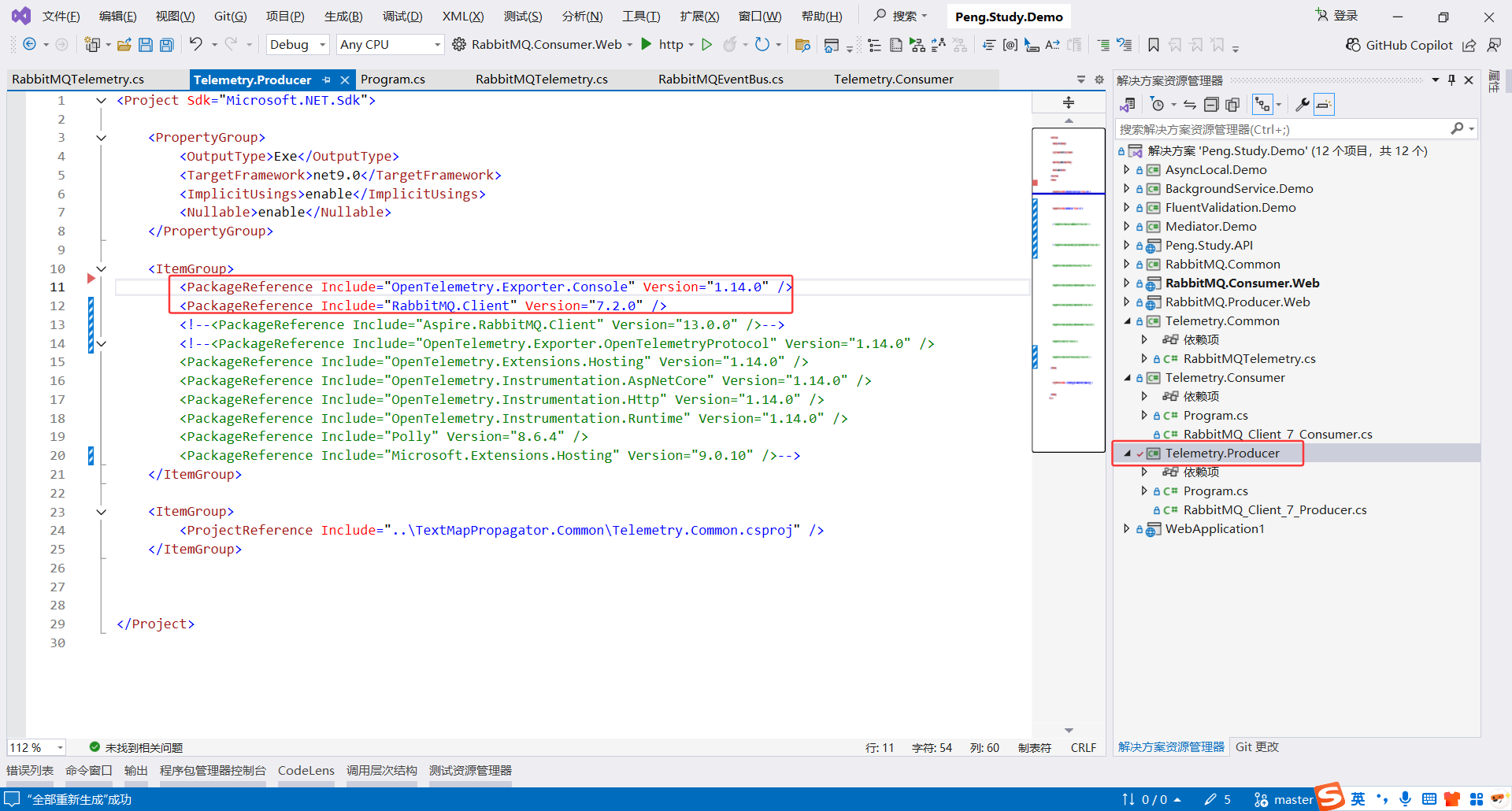Click the CRLF line ending indicator
1512x811 pixels.
tap(1084, 748)
